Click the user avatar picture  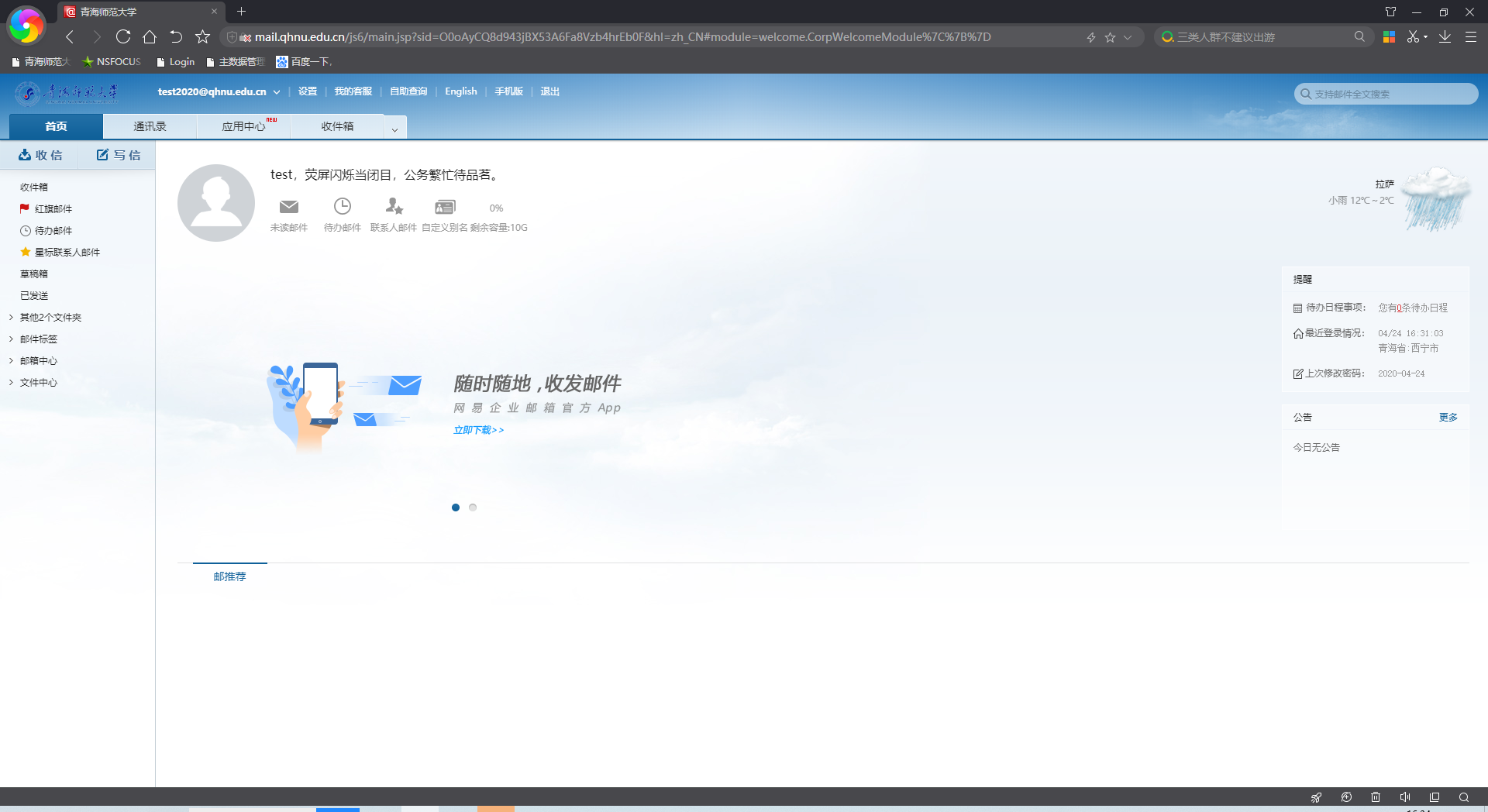point(216,203)
